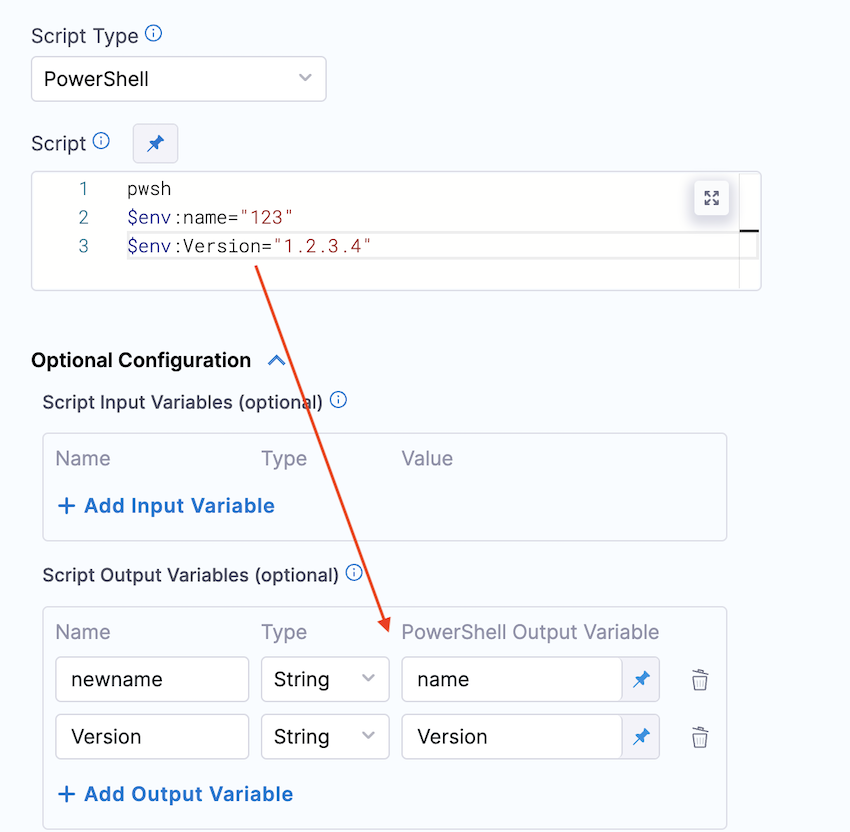Open the Type dropdown for Version row
This screenshot has height=832, width=850.
(x=325, y=737)
